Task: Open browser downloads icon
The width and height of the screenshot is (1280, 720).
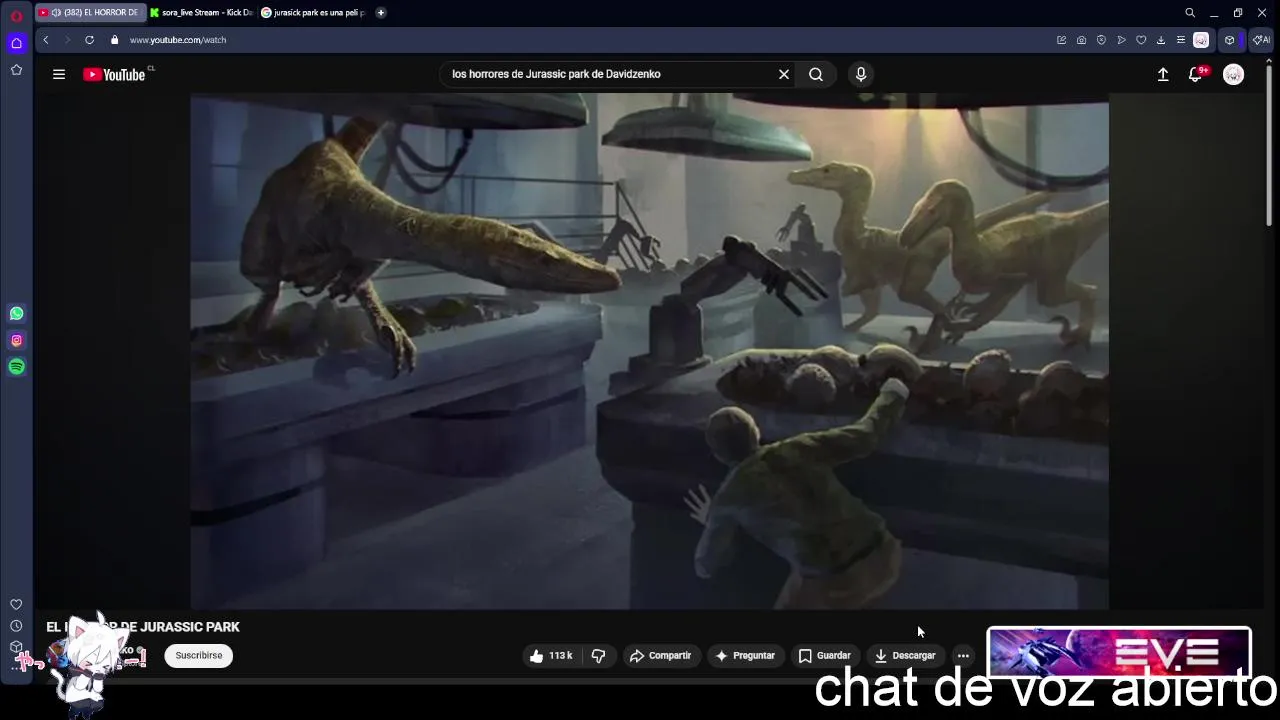Action: click(x=1161, y=40)
